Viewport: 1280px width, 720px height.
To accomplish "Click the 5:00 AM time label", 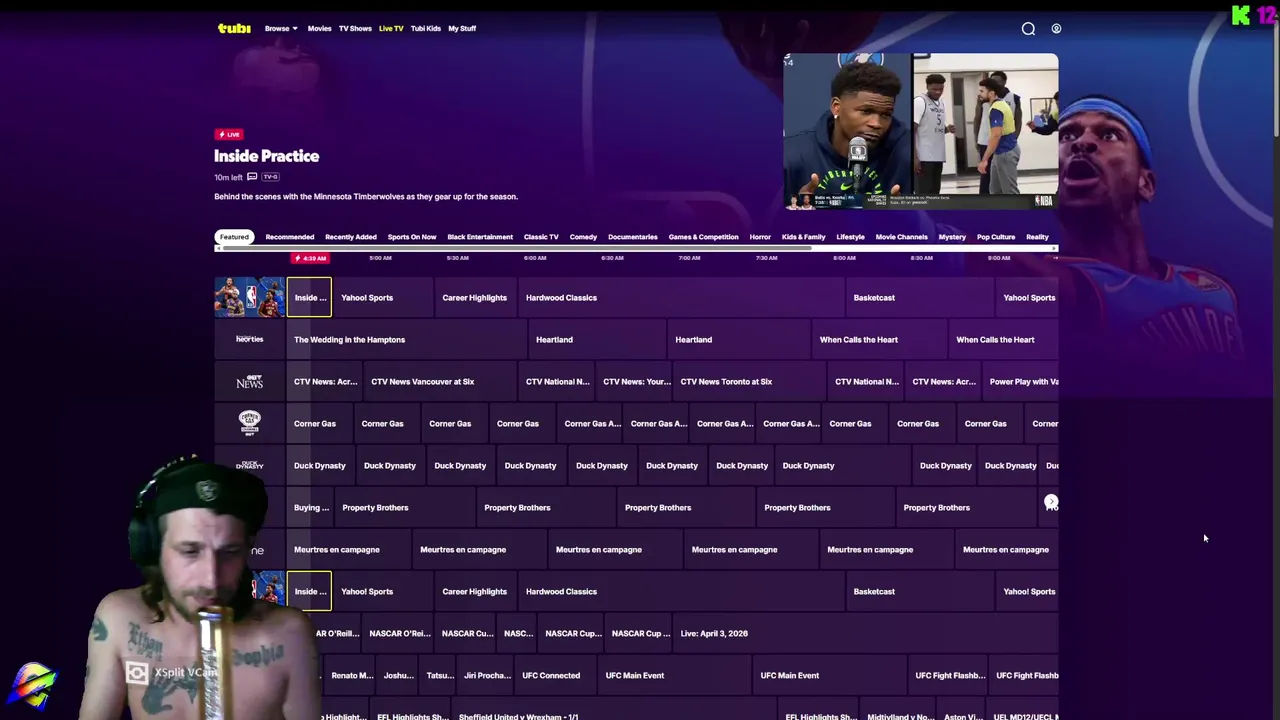I will tap(380, 258).
